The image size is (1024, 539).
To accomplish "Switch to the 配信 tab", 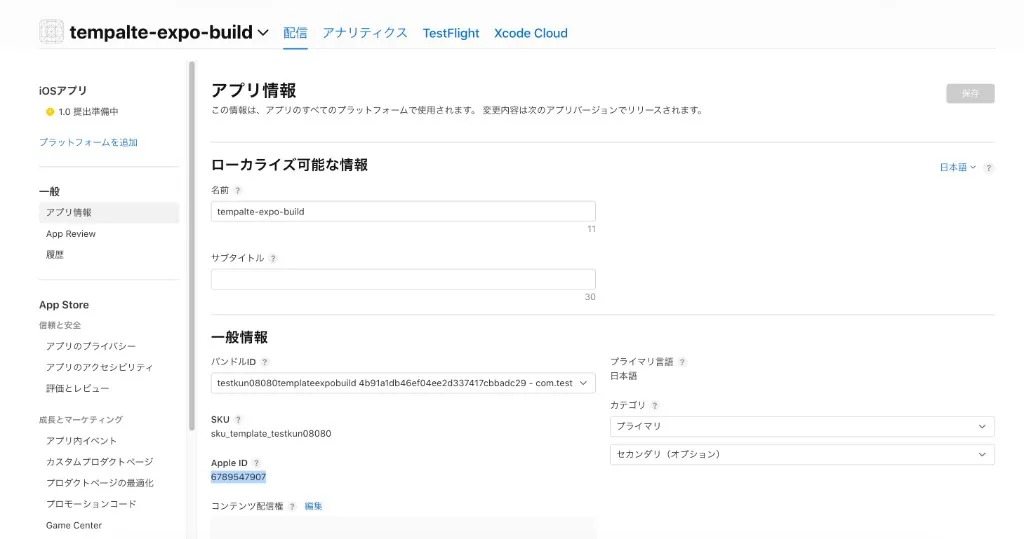I will pos(295,33).
